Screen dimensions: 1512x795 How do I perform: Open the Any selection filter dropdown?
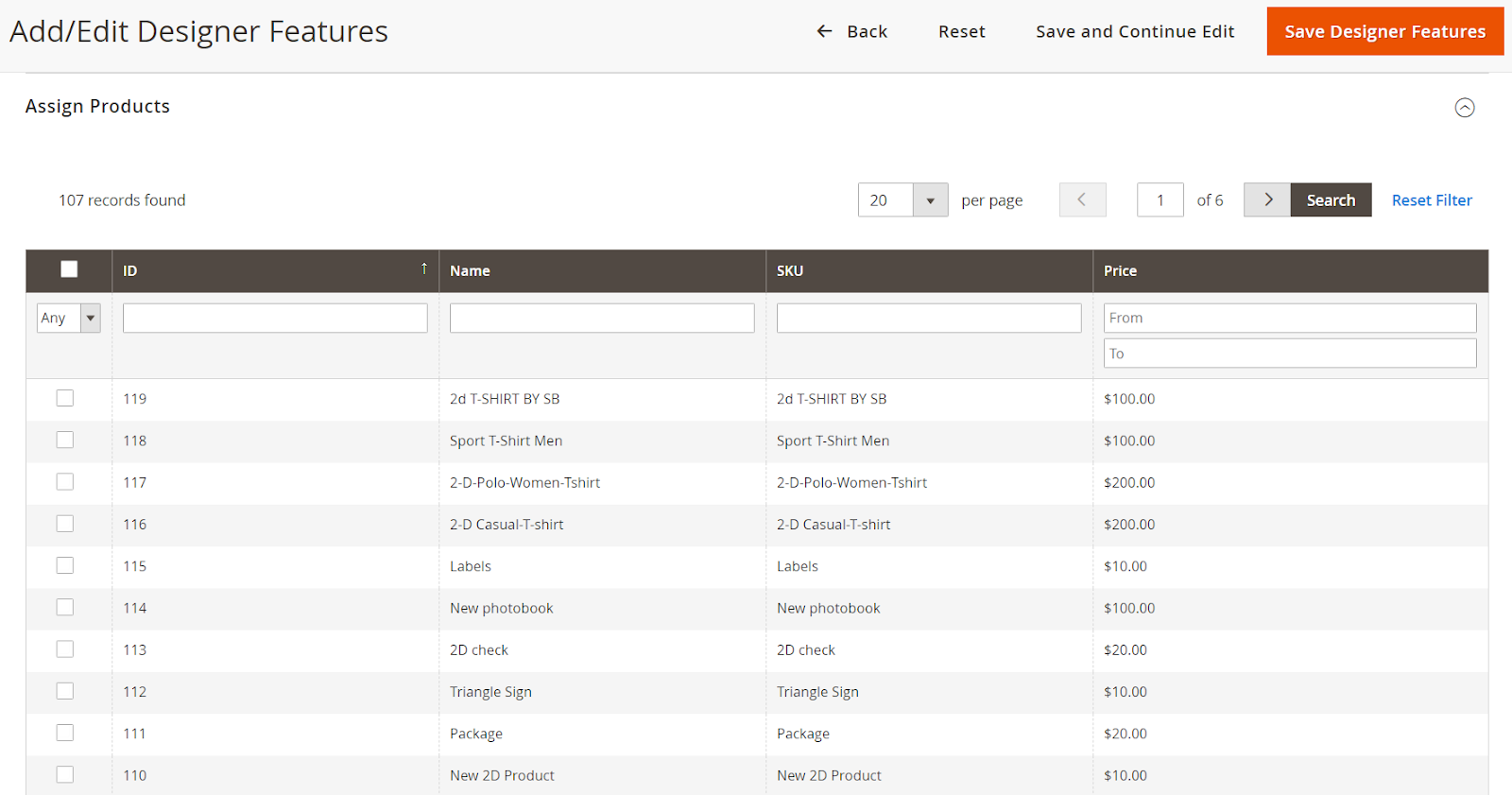click(x=69, y=318)
